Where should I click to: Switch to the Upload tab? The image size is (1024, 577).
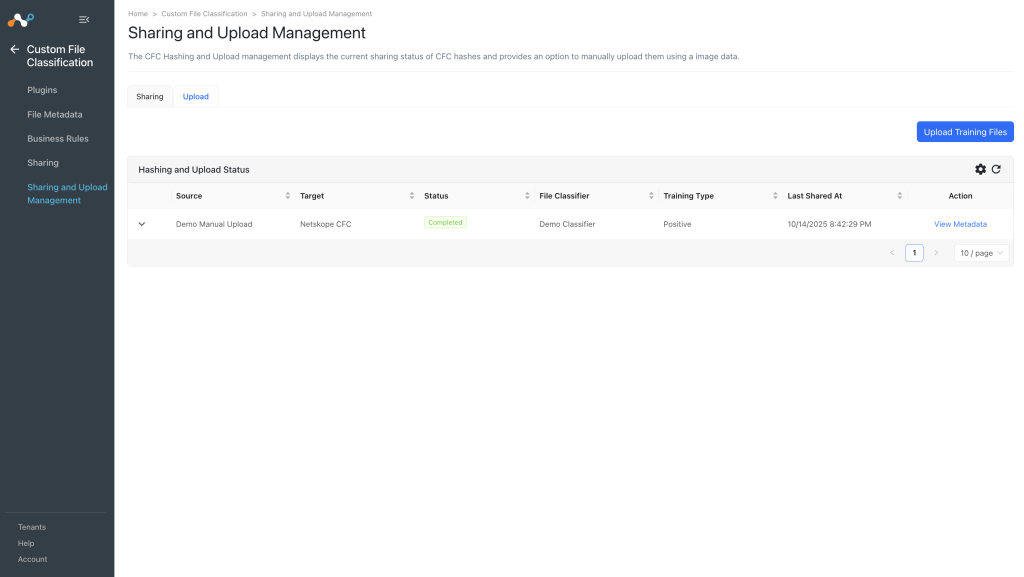(x=195, y=97)
